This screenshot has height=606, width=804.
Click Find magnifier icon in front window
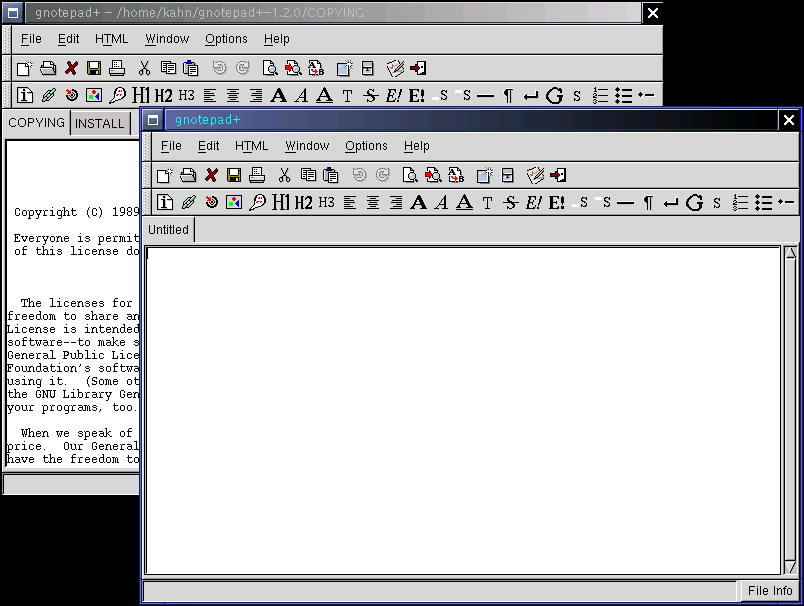click(x=410, y=175)
